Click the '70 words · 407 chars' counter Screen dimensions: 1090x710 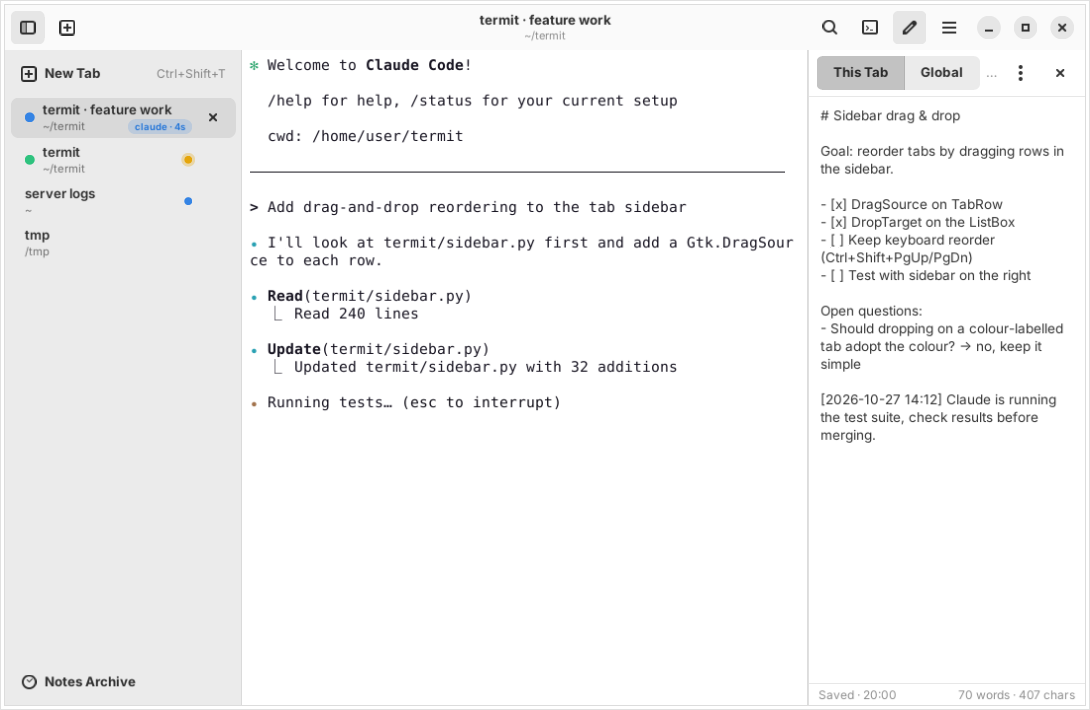1016,695
